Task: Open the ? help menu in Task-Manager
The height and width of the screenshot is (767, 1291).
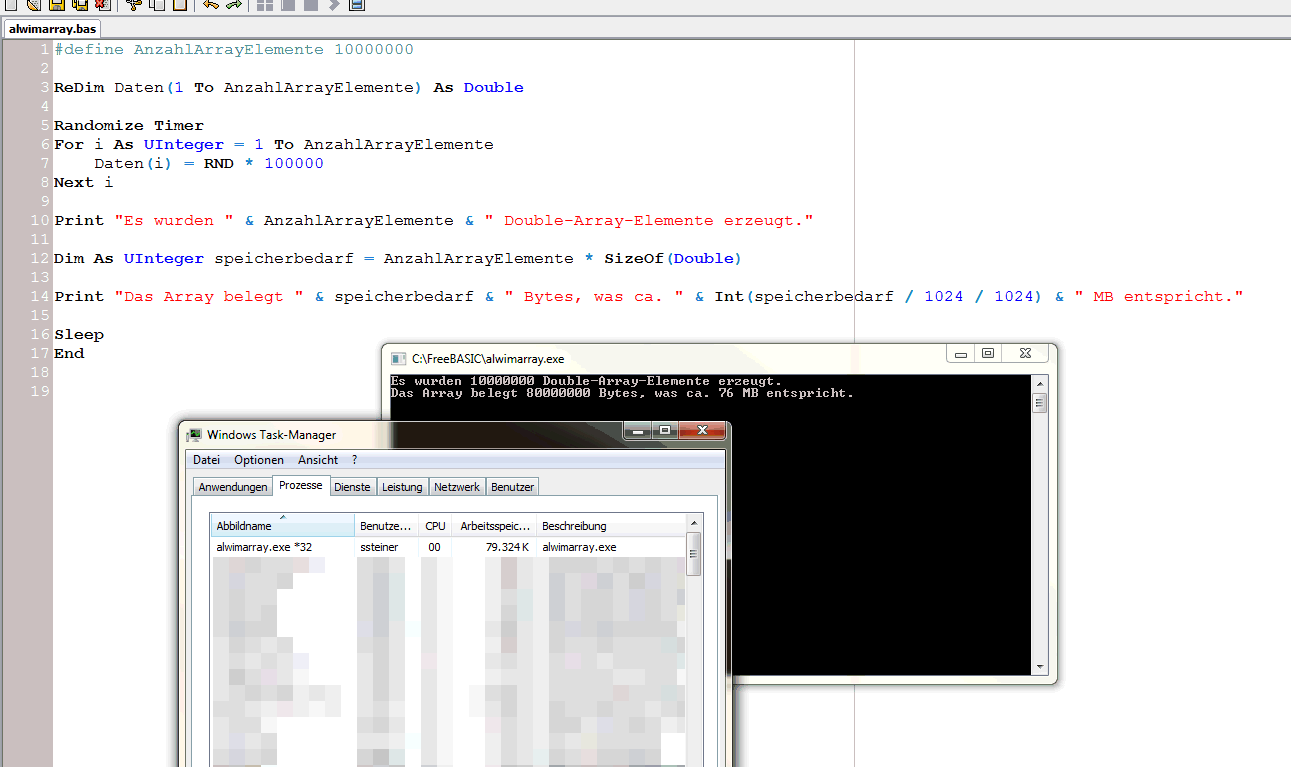Action: pyautogui.click(x=354, y=460)
